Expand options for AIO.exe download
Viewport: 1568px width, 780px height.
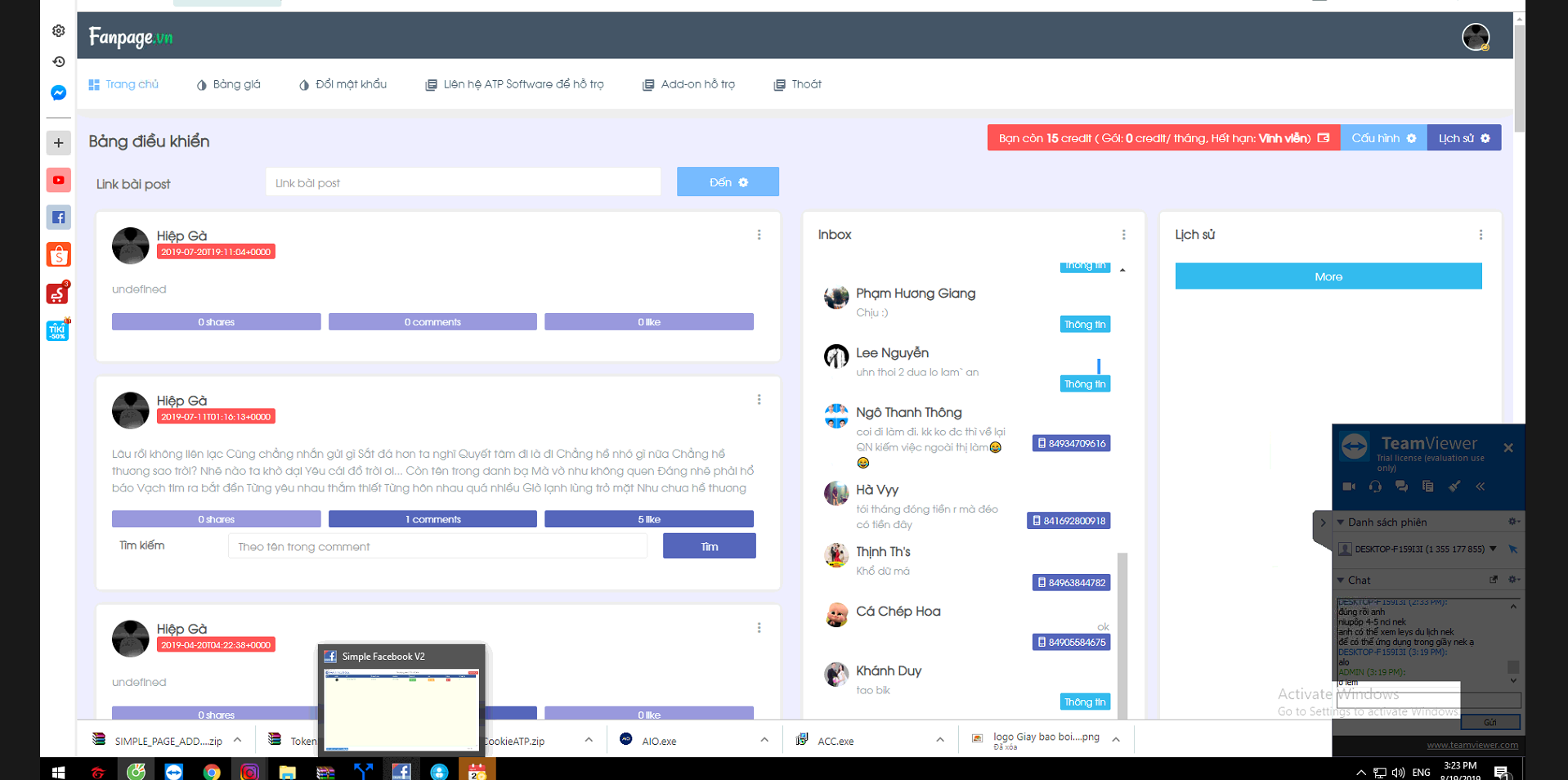point(764,740)
